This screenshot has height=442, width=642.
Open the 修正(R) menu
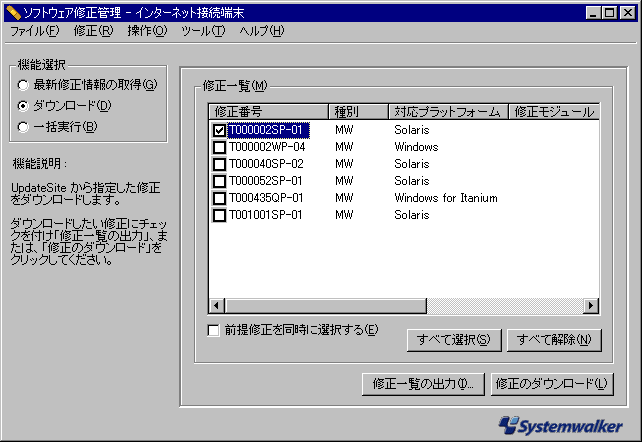coord(93,31)
